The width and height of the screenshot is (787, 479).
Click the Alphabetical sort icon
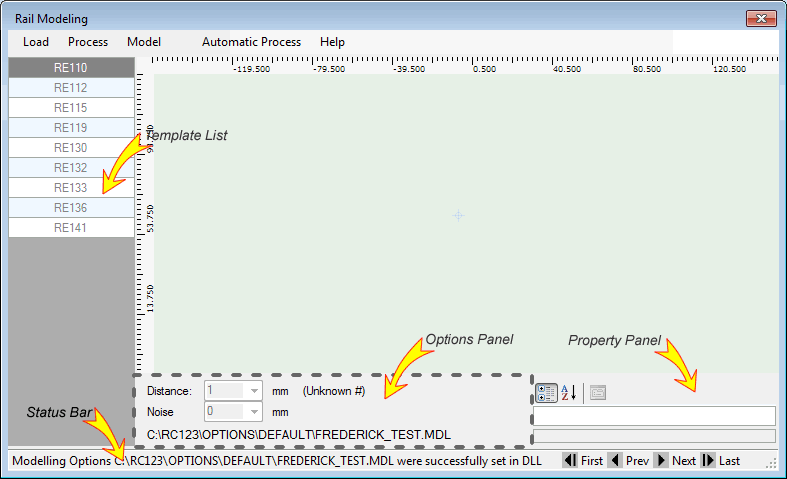tap(567, 393)
